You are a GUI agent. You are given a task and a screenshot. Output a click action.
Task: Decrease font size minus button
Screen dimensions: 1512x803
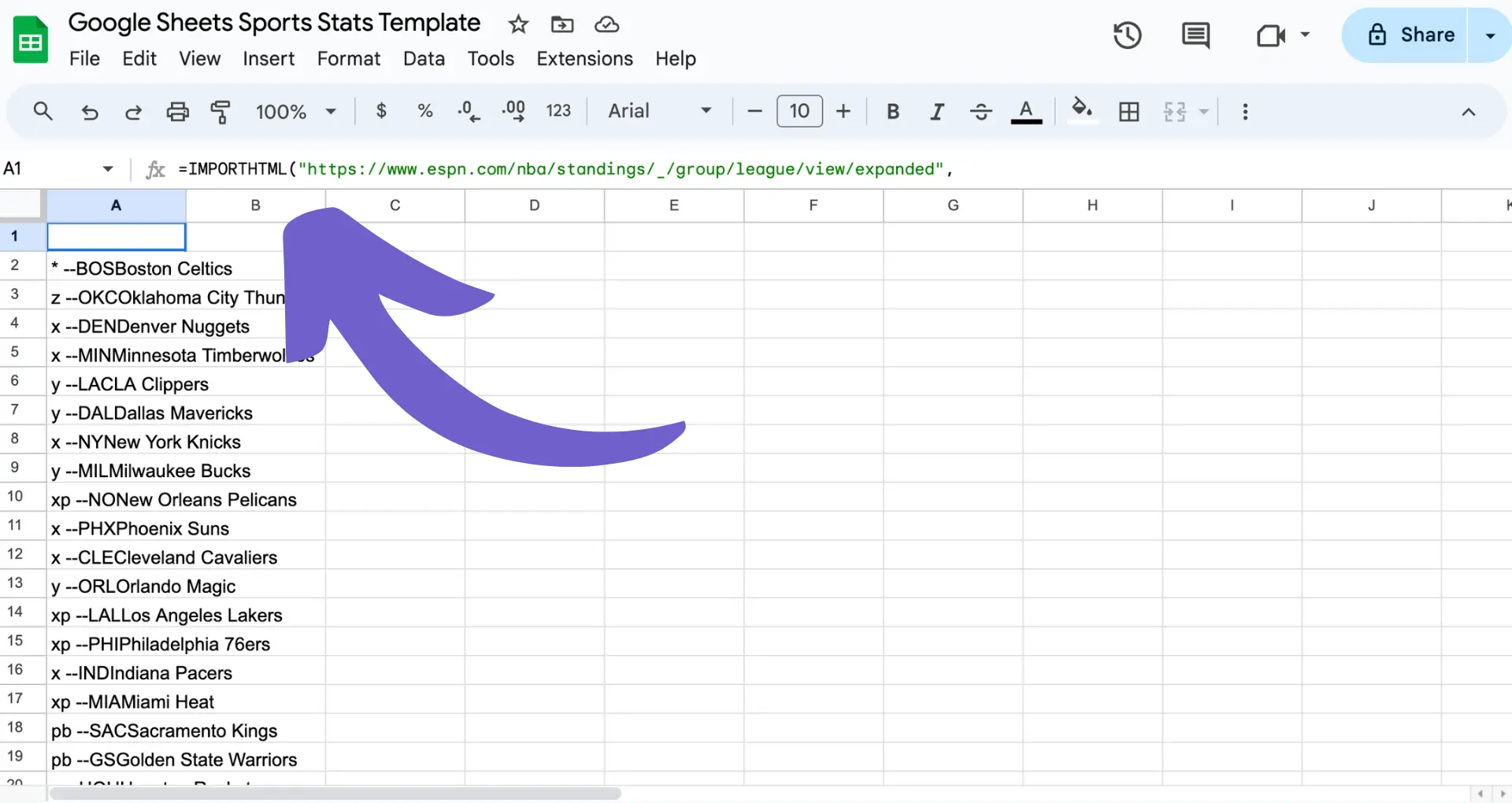click(754, 112)
